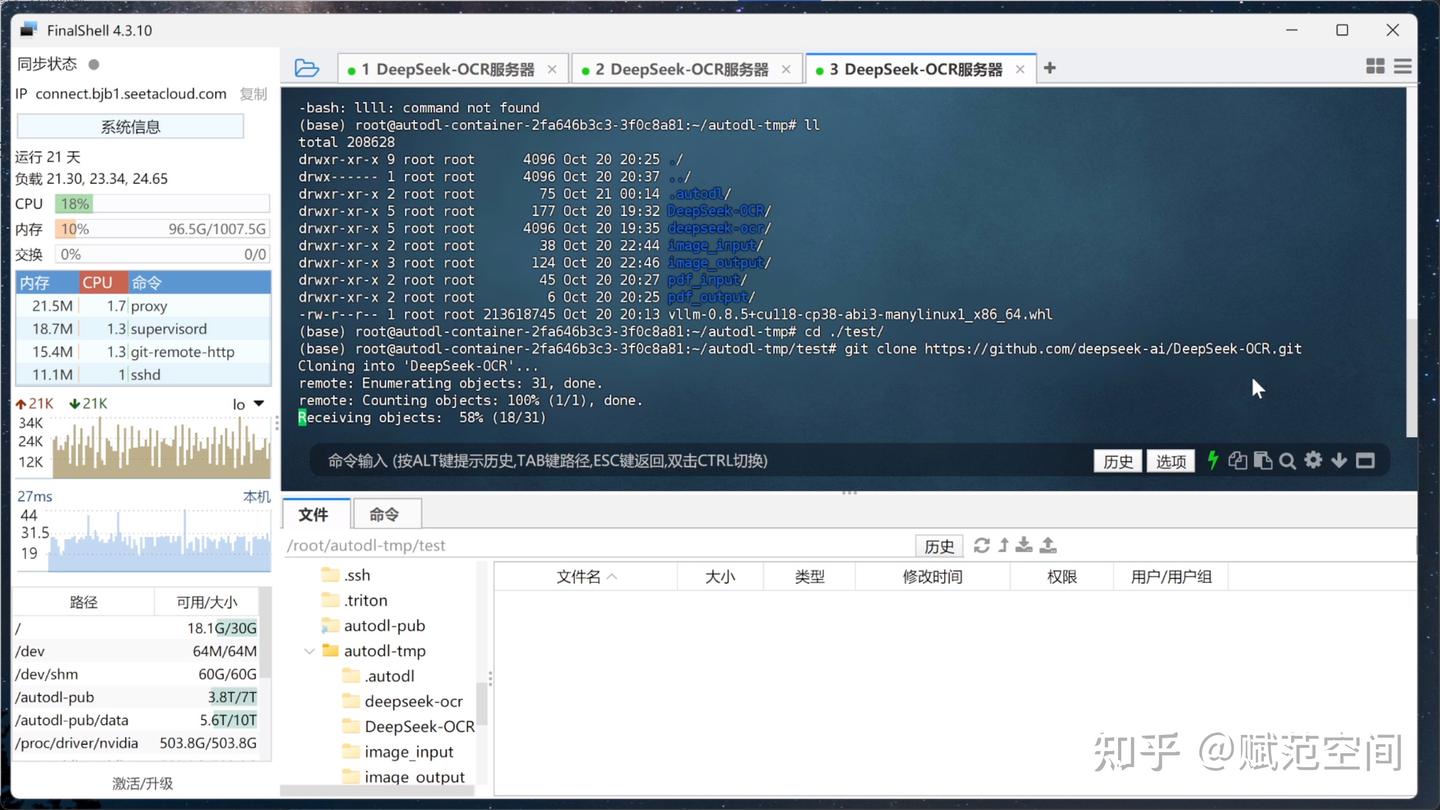Image resolution: width=1440 pixels, height=810 pixels.
Task: Upload a file to the server
Action: (1048, 545)
